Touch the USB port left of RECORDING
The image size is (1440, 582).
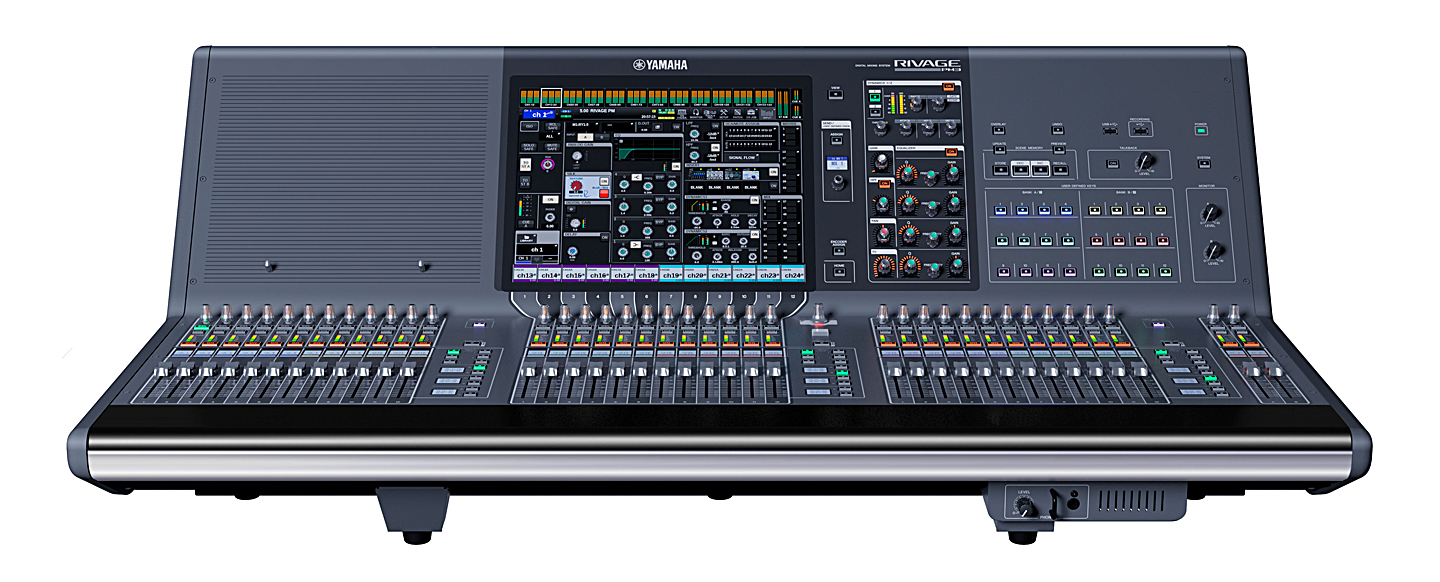[1110, 131]
